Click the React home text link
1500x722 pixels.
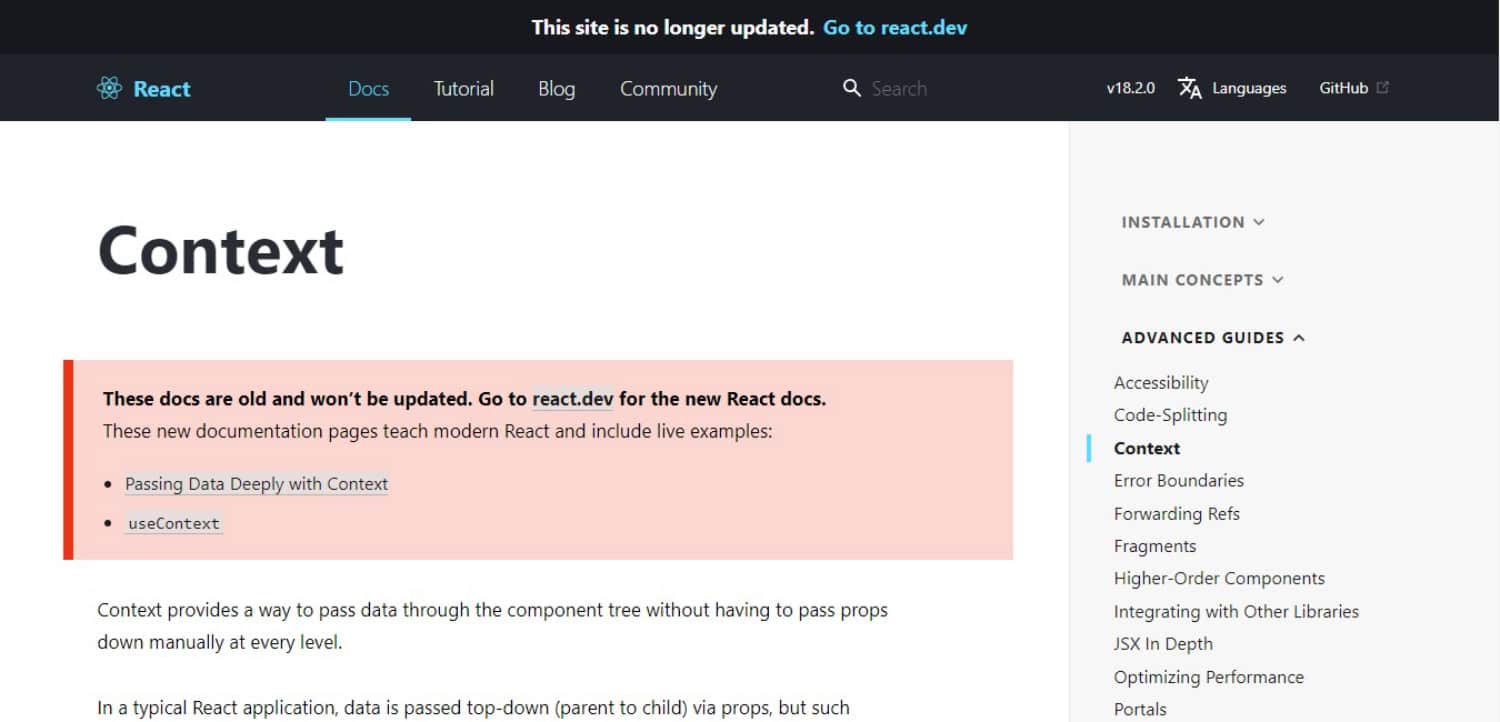coord(162,88)
